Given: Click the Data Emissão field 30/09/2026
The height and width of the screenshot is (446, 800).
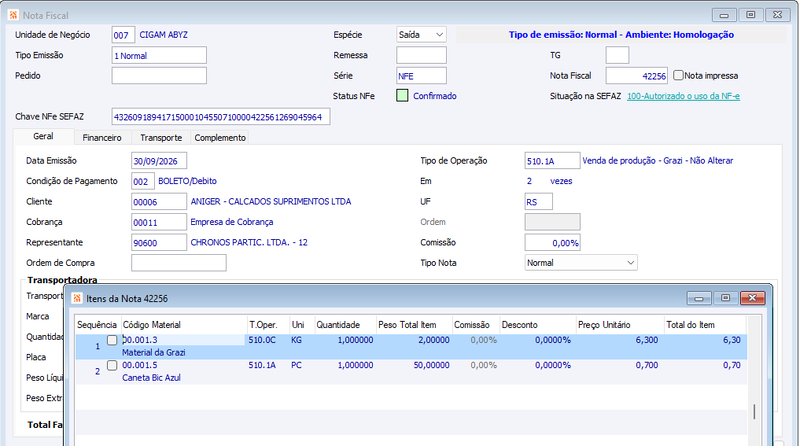Looking at the screenshot, I should 159,161.
